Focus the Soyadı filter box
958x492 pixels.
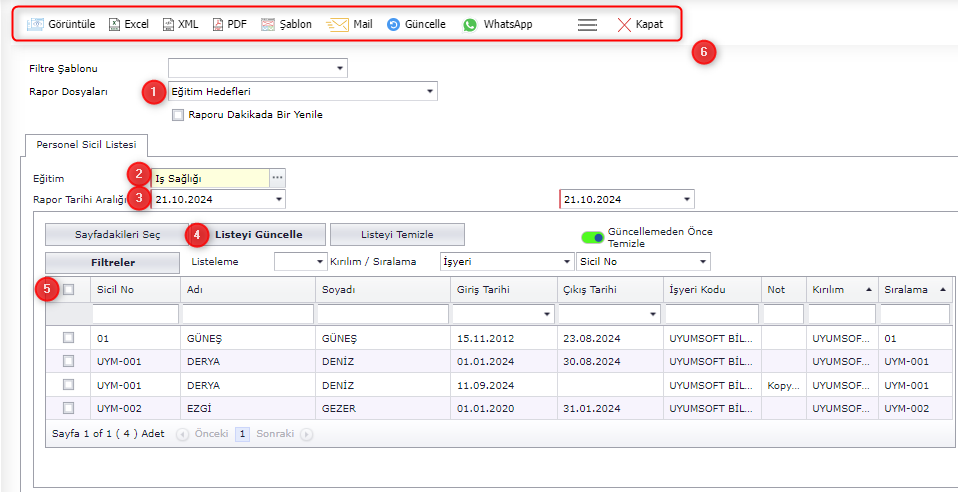coord(382,314)
